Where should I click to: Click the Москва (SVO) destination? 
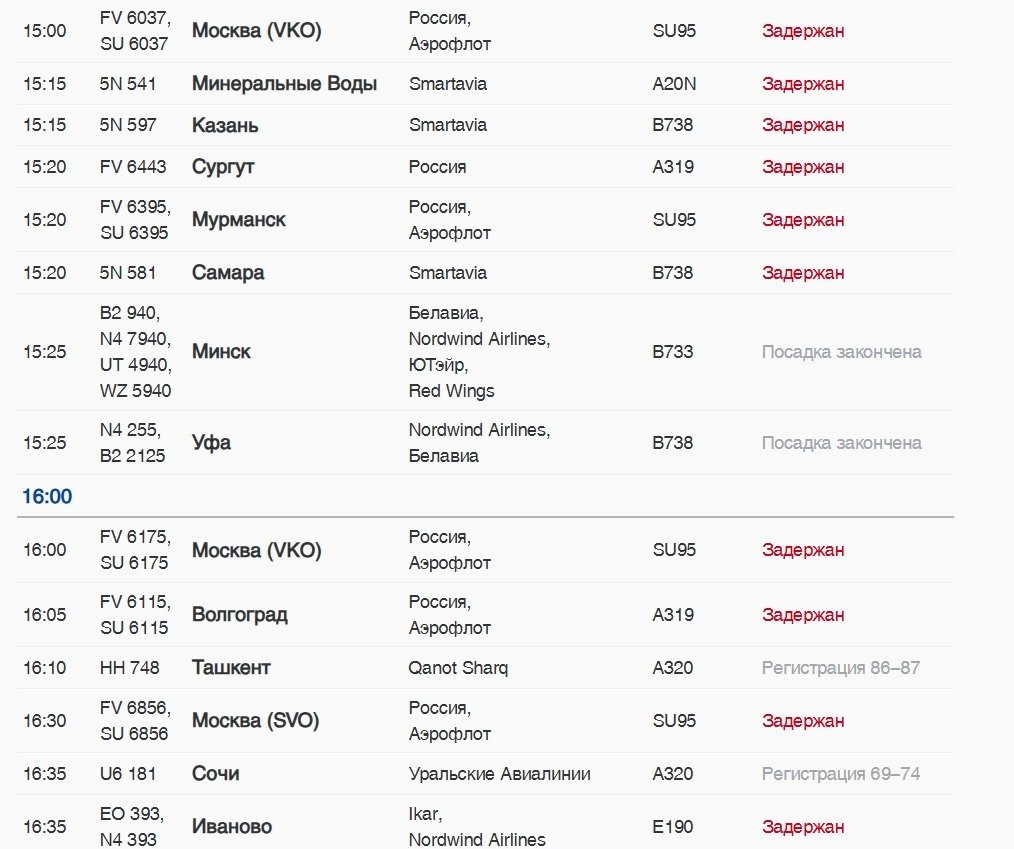click(x=256, y=721)
